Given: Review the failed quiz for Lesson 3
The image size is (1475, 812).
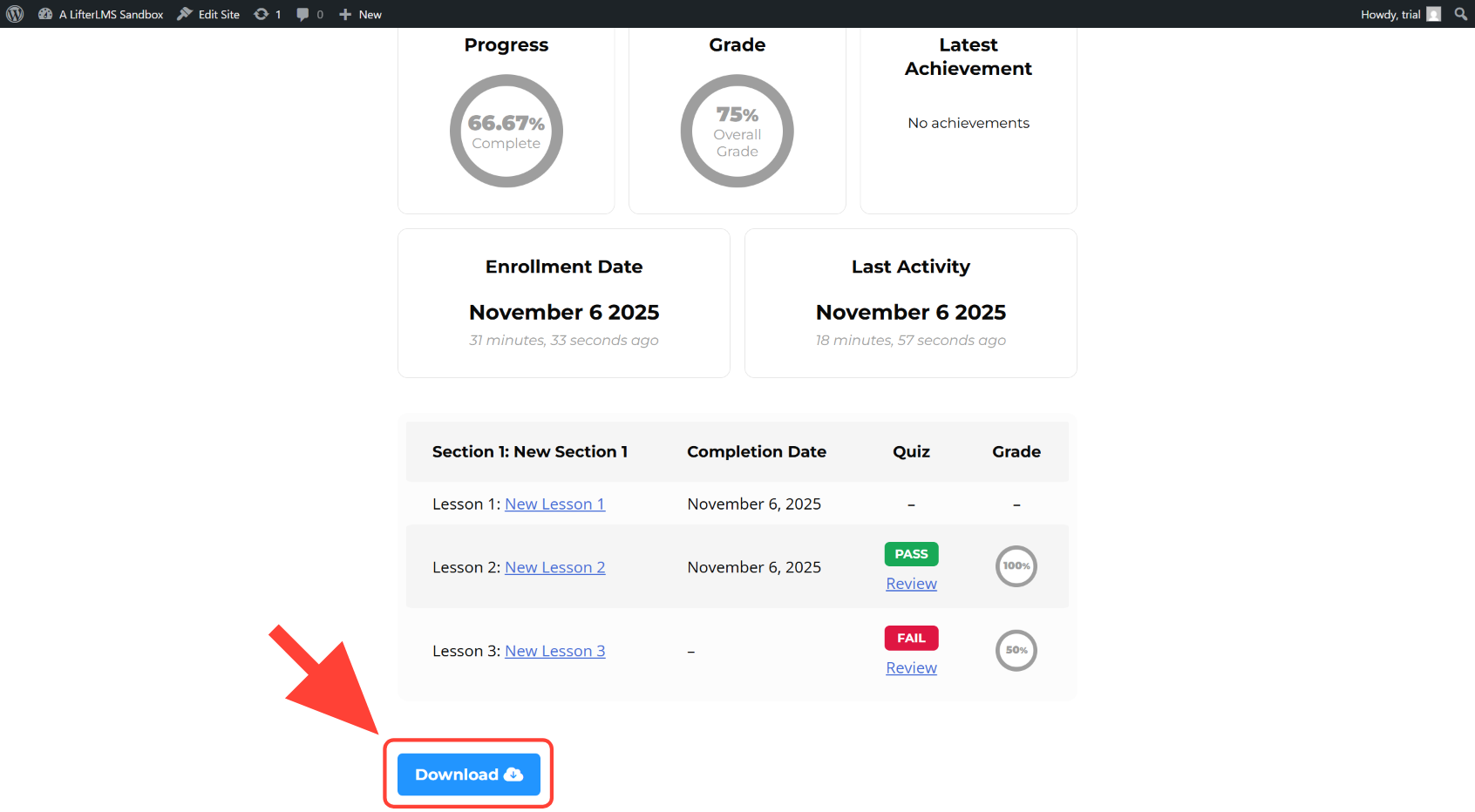Looking at the screenshot, I should [x=911, y=668].
